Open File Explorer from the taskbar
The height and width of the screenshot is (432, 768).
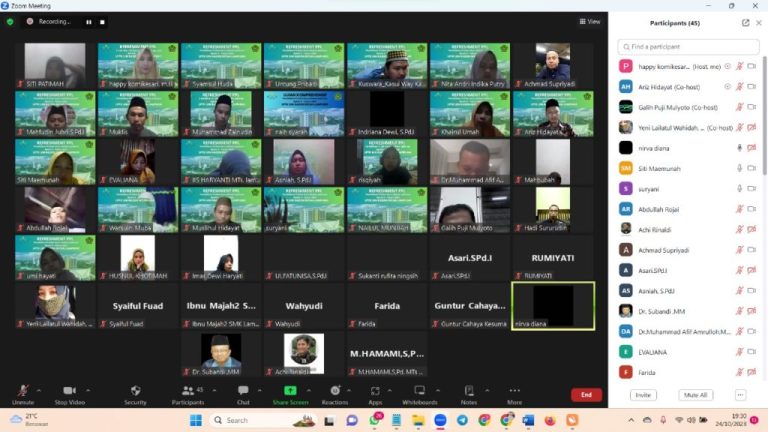418,420
